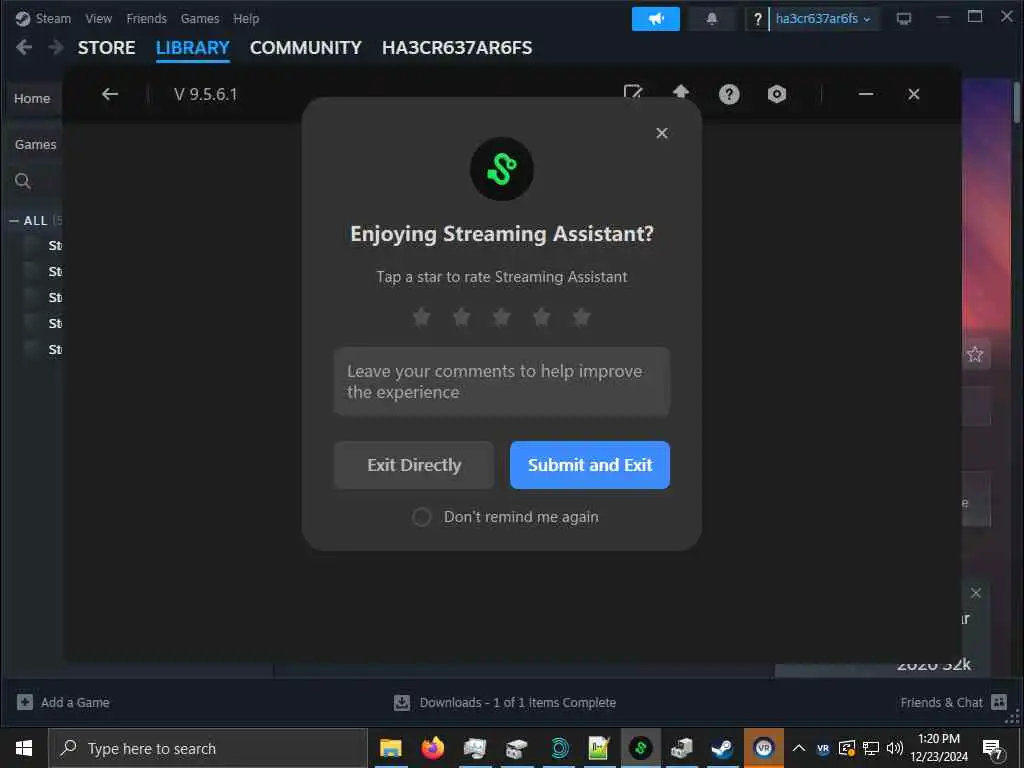
Task: Rate Streaming Assistant two stars
Action: point(462,317)
